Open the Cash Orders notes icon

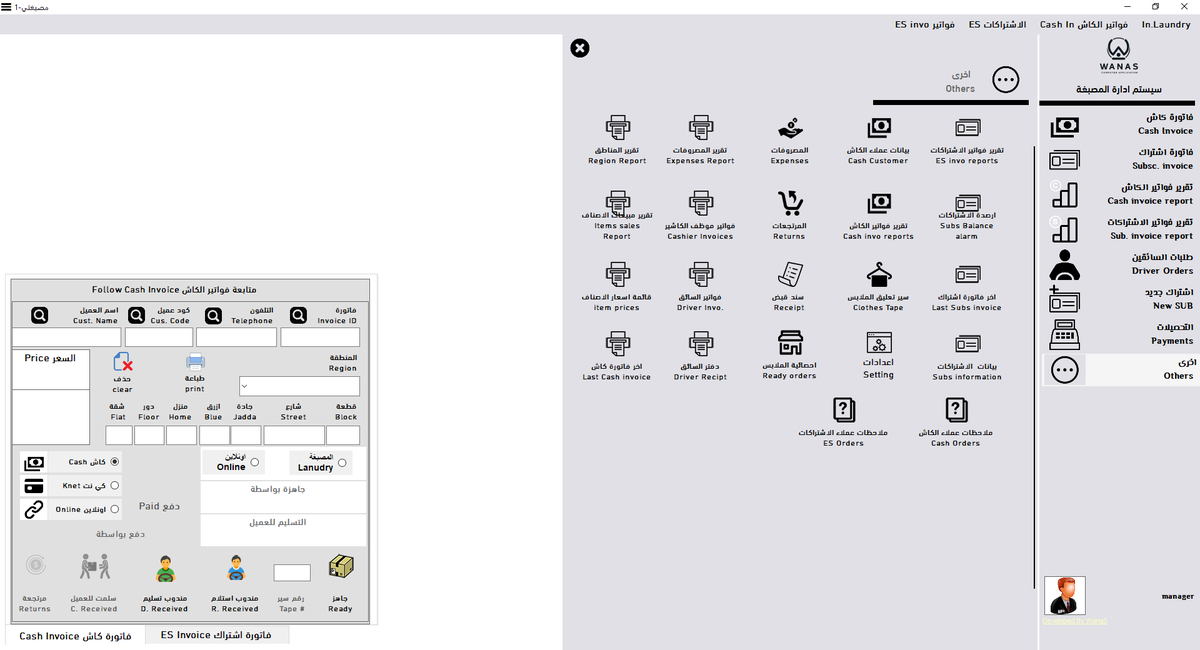955,409
